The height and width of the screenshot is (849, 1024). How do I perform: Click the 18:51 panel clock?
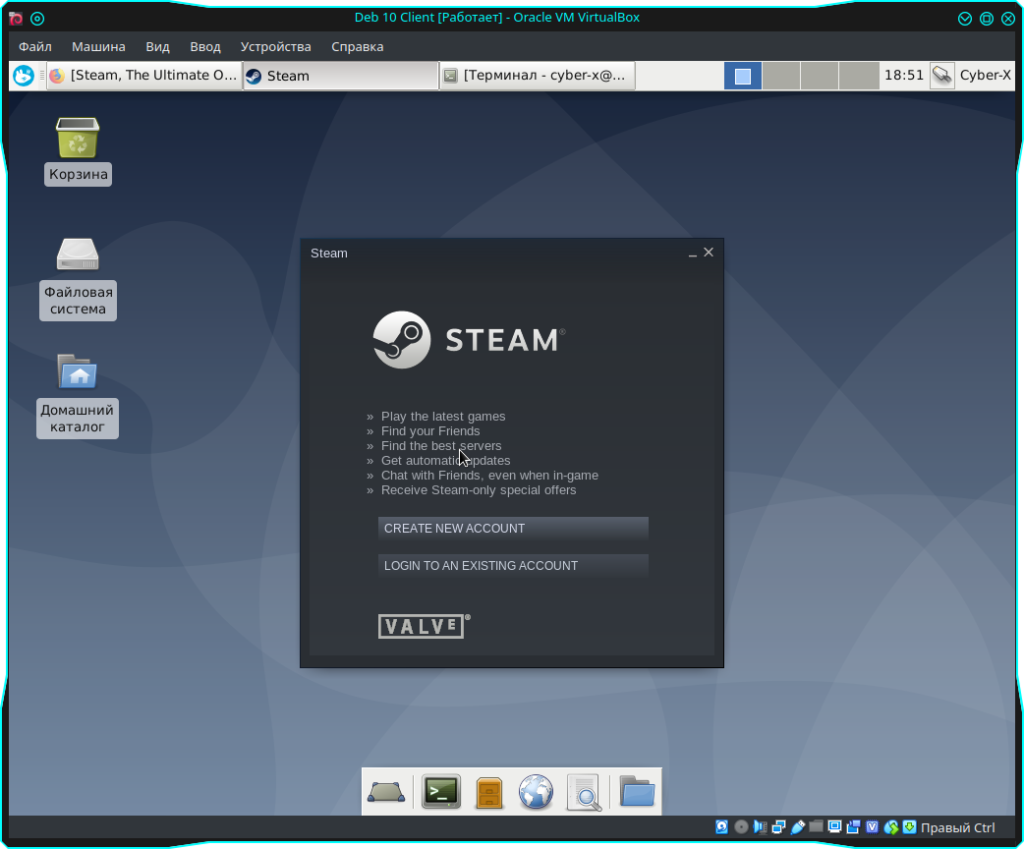[903, 75]
